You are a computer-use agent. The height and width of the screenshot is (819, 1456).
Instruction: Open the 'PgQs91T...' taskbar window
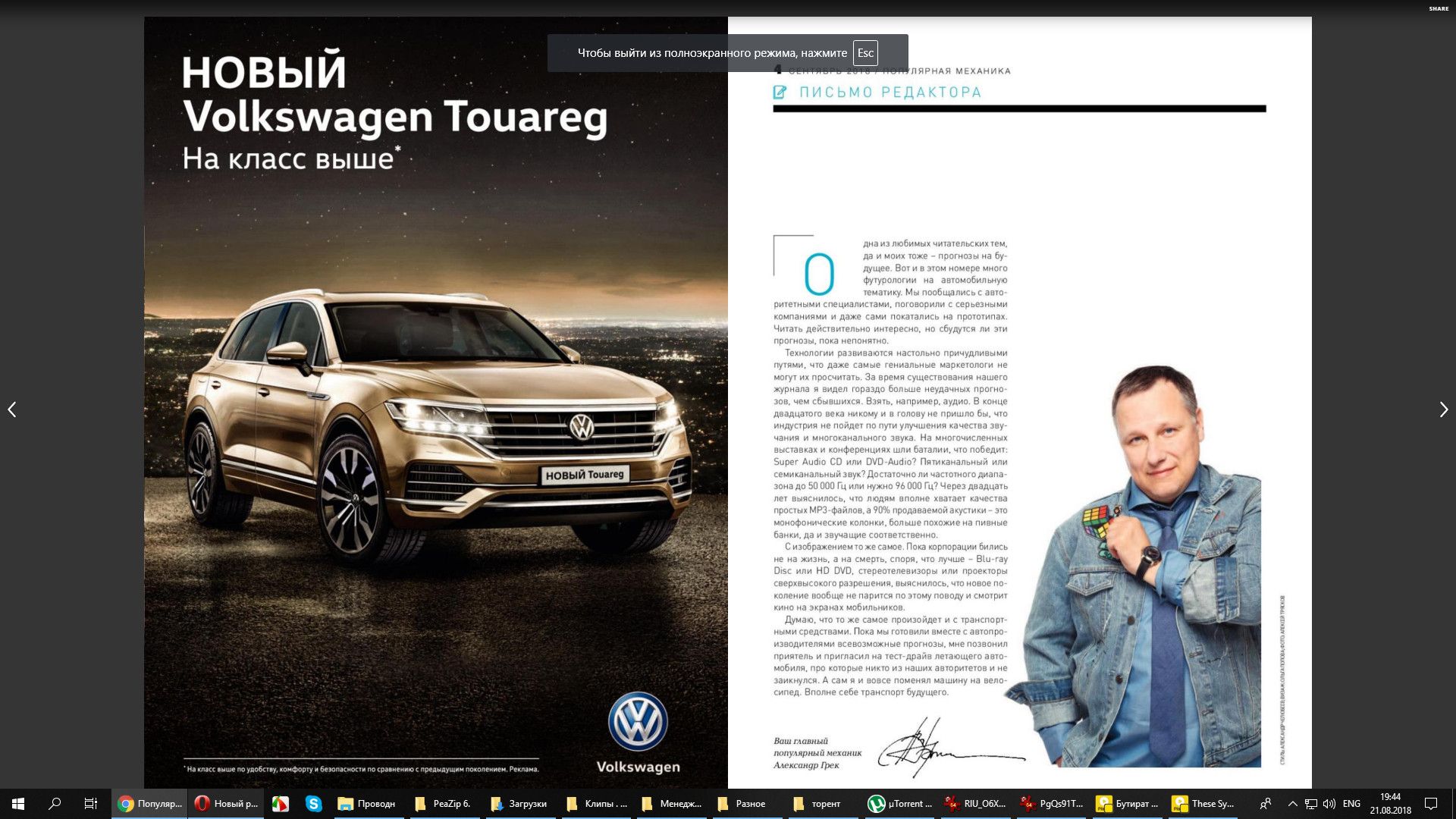click(x=1051, y=804)
